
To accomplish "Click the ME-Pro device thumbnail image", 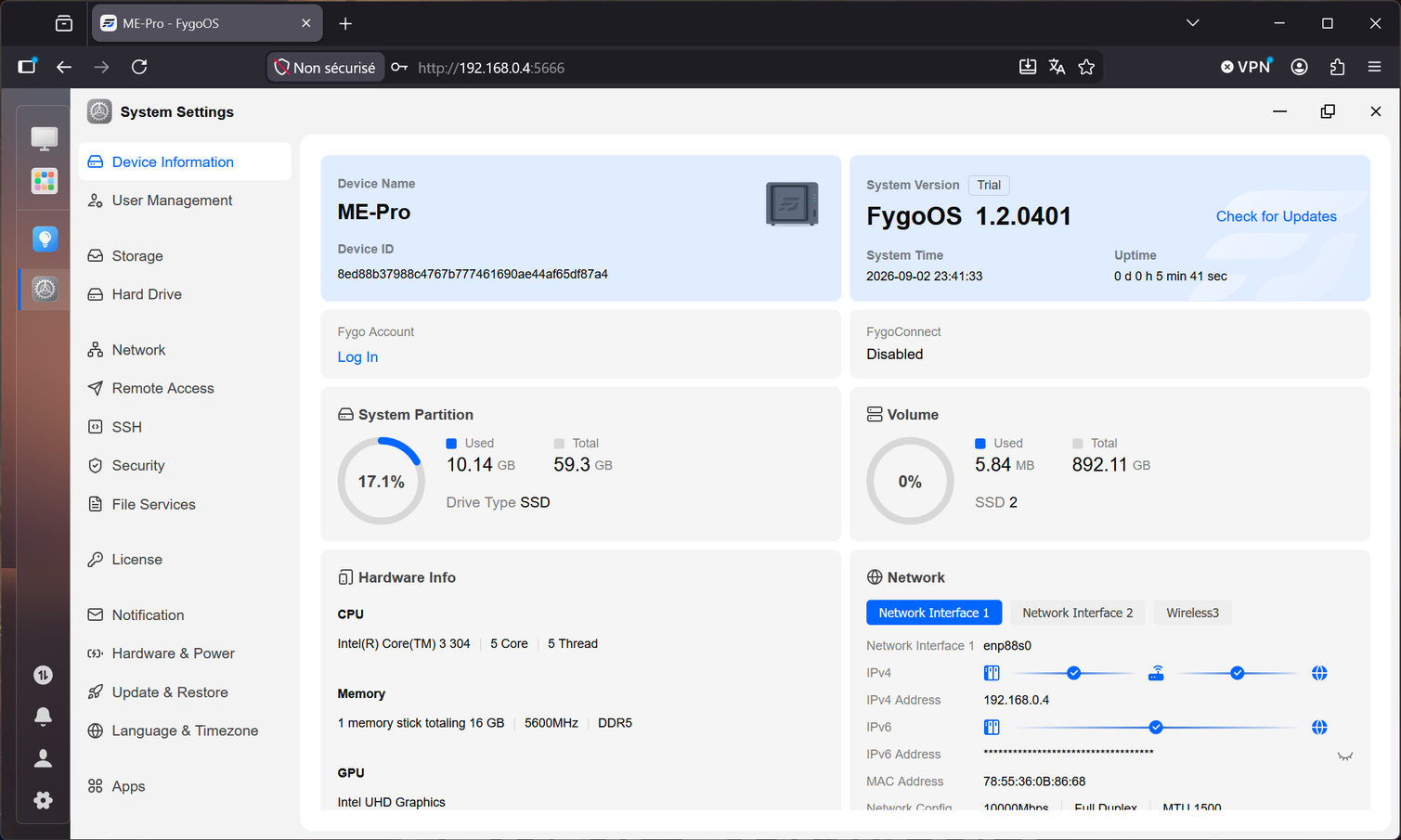I will (x=792, y=204).
